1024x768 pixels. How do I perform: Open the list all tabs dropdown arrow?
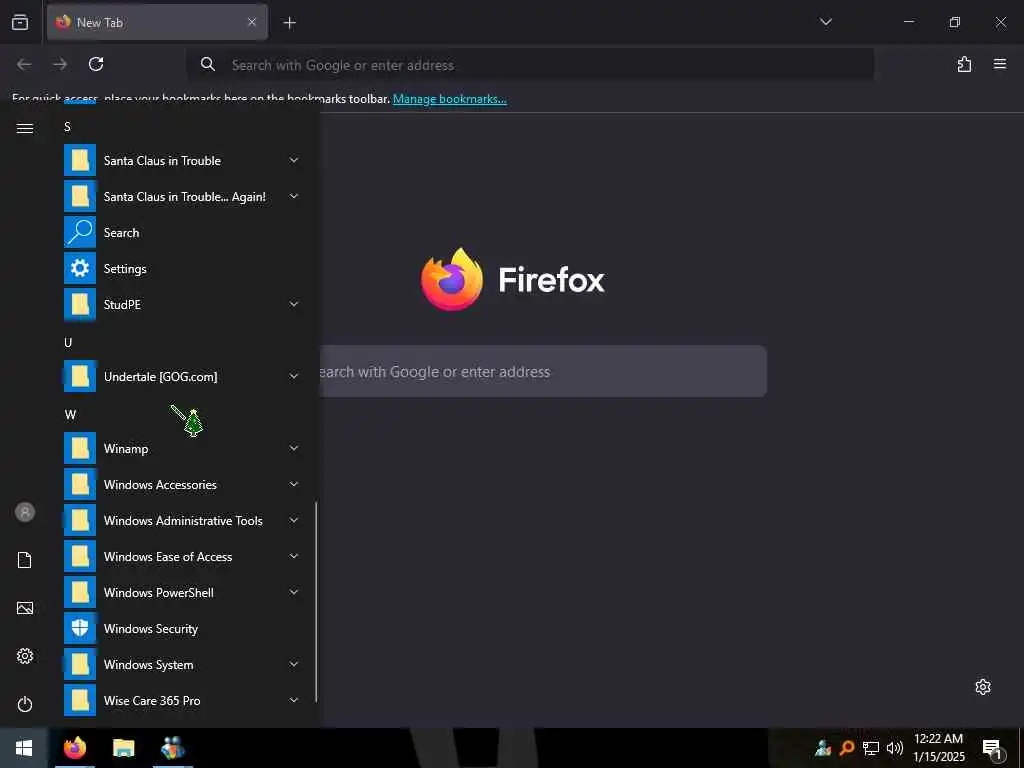click(x=825, y=22)
